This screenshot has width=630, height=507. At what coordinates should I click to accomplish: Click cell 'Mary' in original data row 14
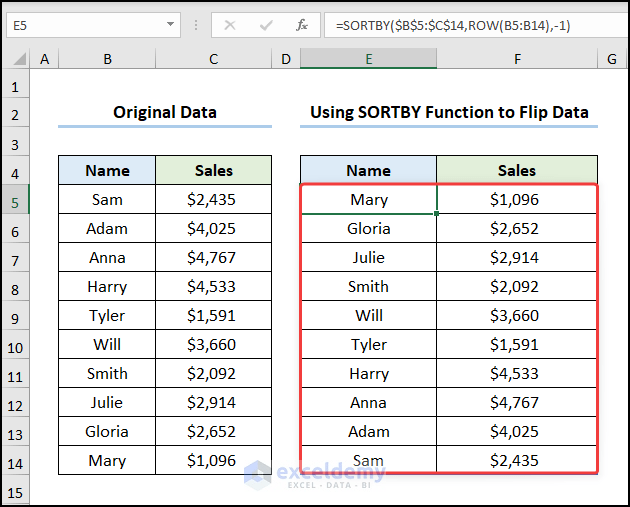(107, 460)
